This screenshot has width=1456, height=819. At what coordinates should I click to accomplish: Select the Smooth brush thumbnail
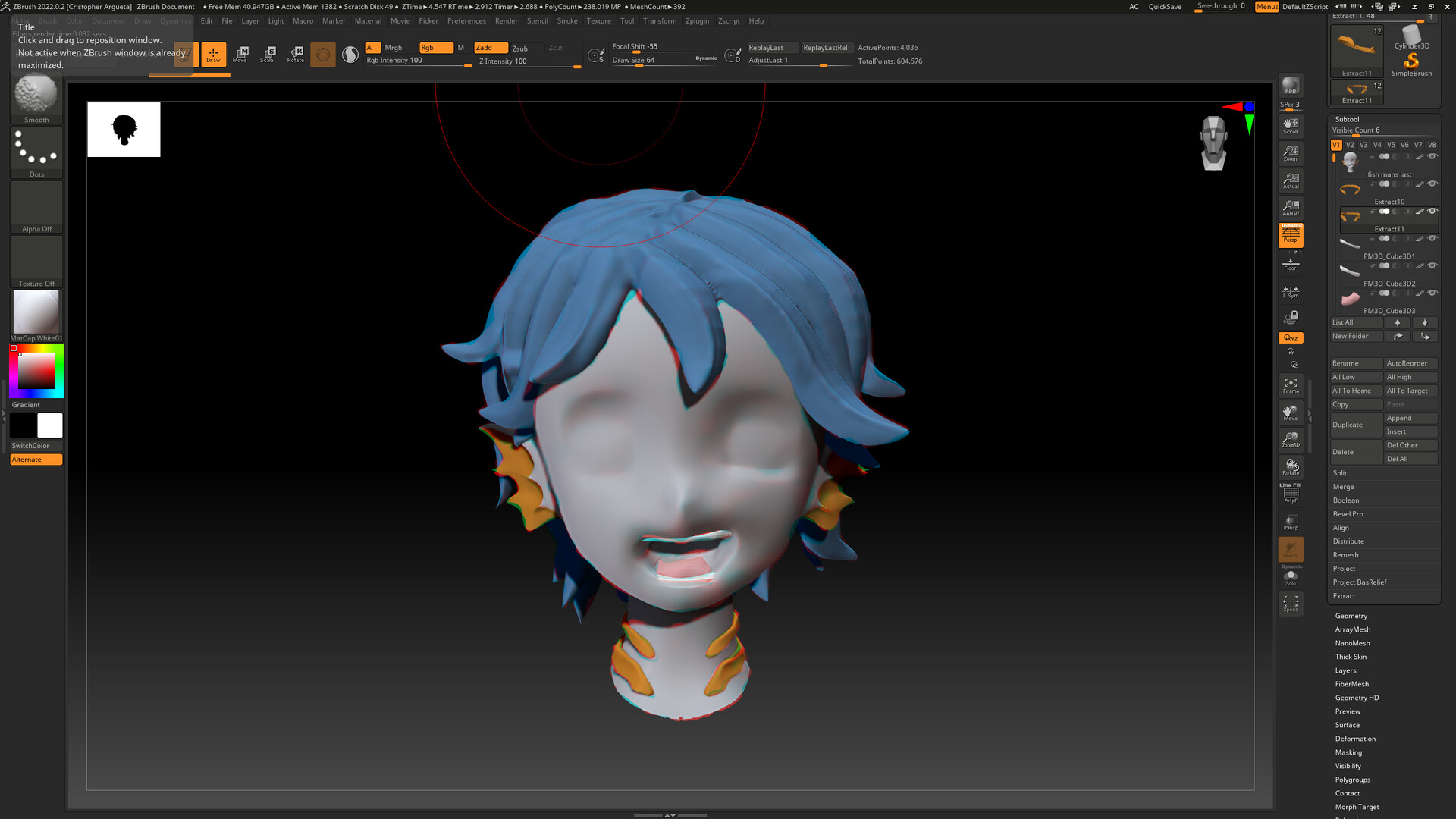36,93
